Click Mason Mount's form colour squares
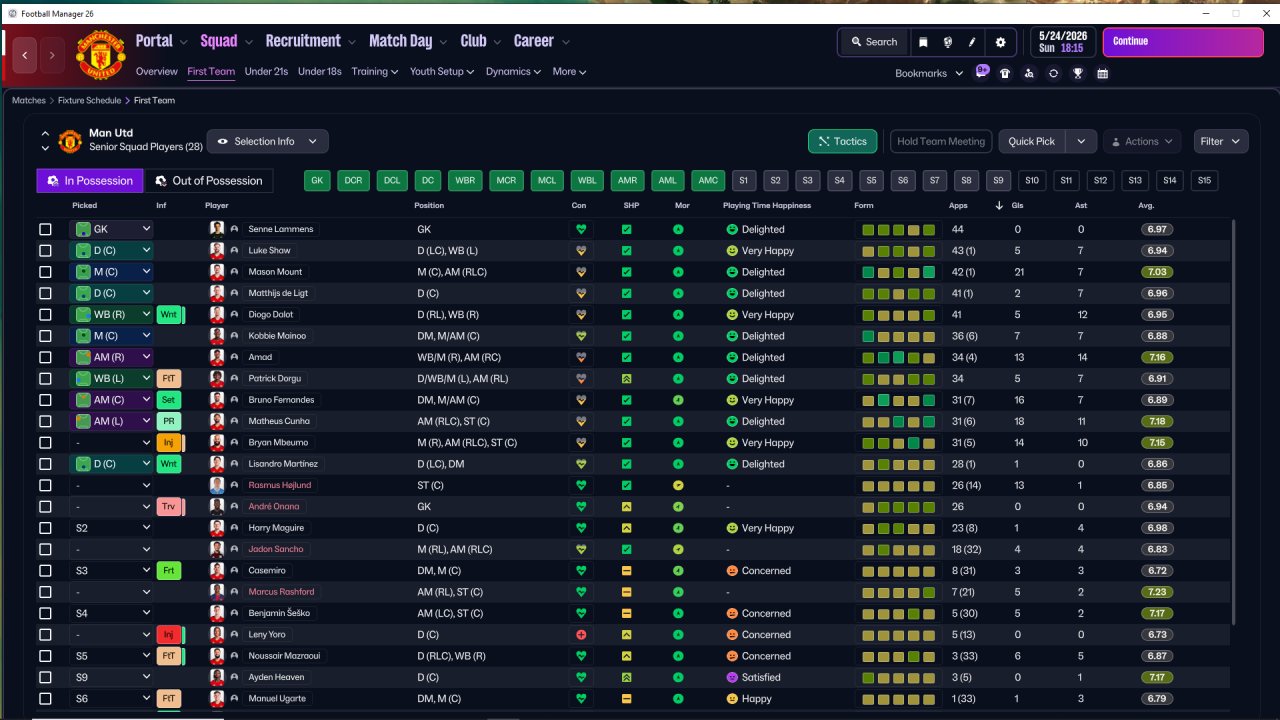The image size is (1280, 720). coord(899,272)
